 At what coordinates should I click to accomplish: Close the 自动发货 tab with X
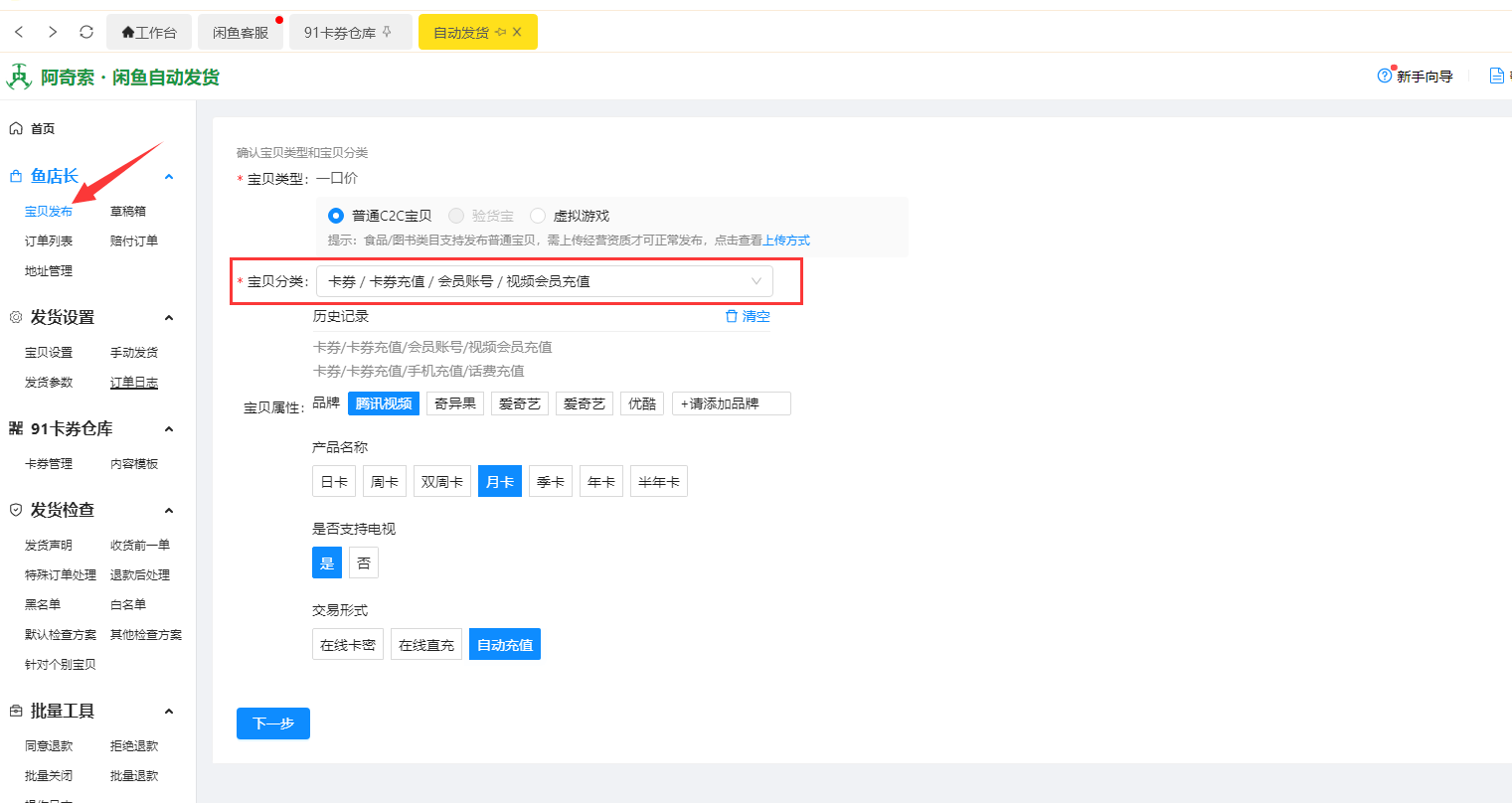click(x=517, y=32)
